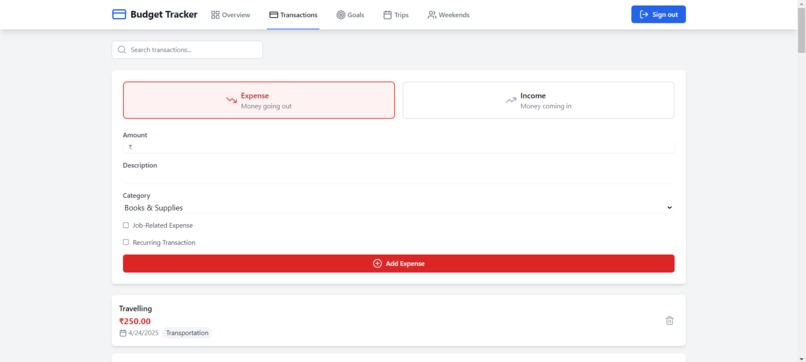The width and height of the screenshot is (806, 362).
Task: Submit with the Add Expense button
Action: point(398,263)
